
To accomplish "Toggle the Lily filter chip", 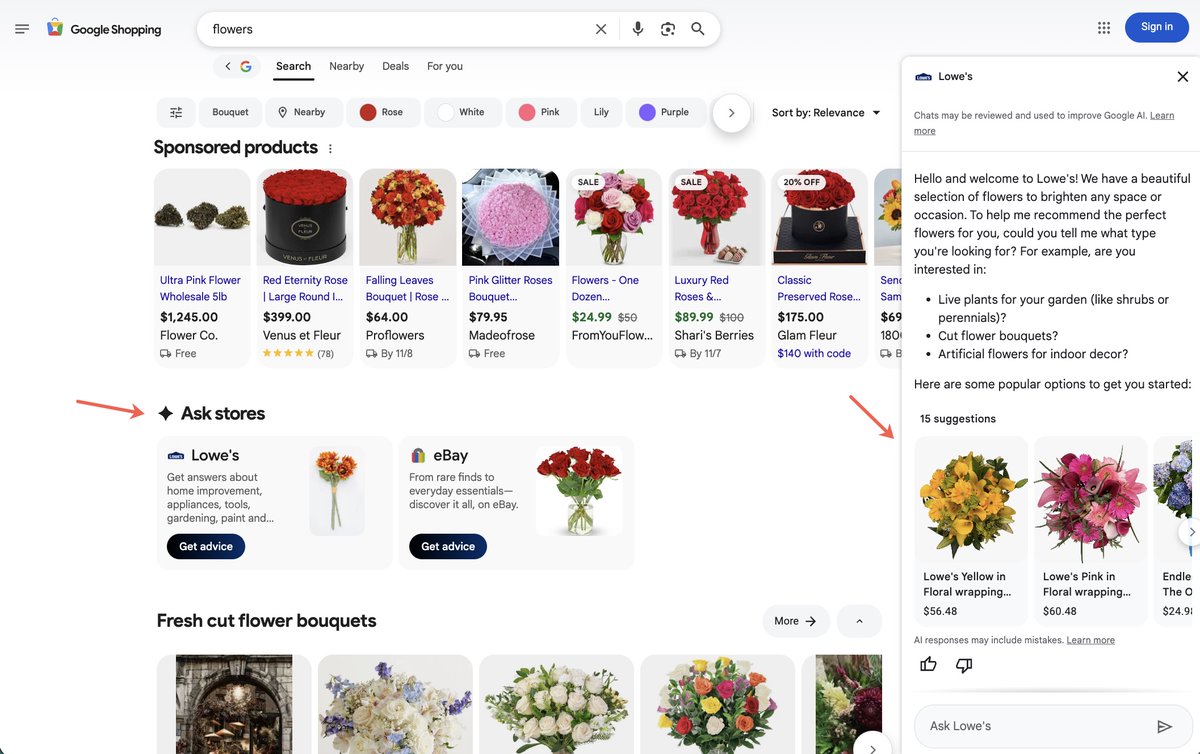I will click(x=601, y=112).
